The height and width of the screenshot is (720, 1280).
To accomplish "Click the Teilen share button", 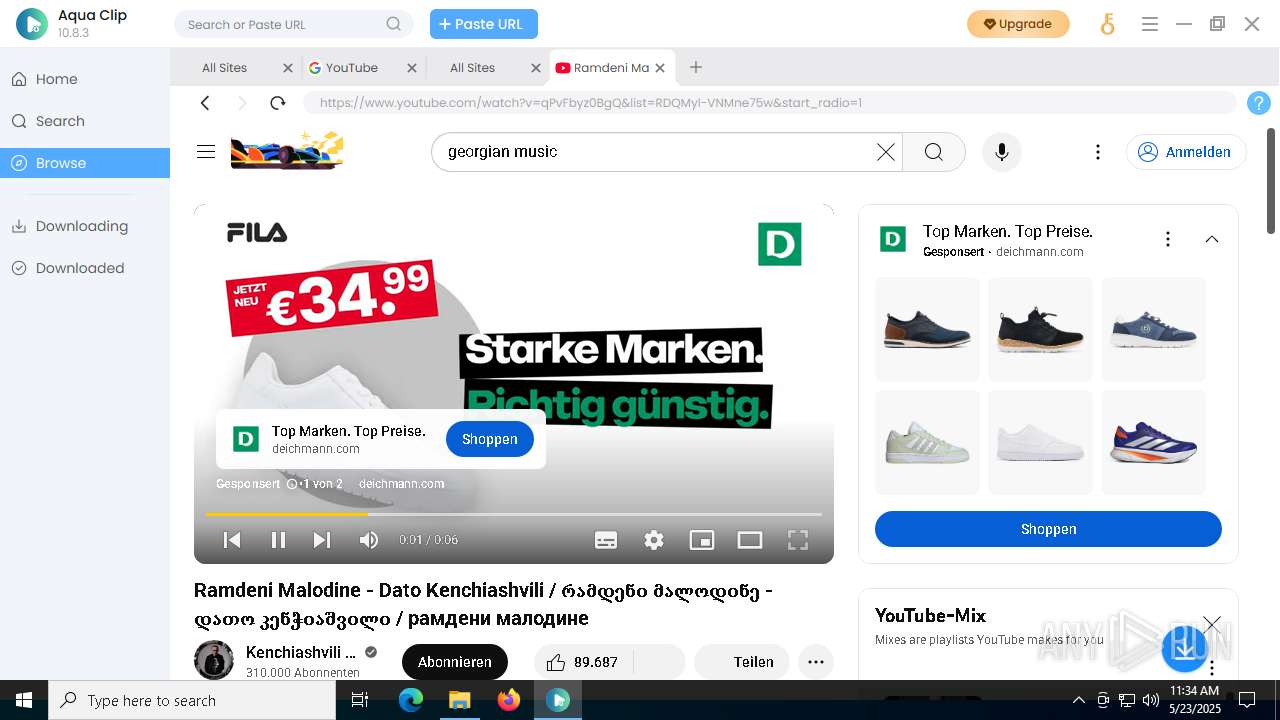I will click(x=742, y=662).
